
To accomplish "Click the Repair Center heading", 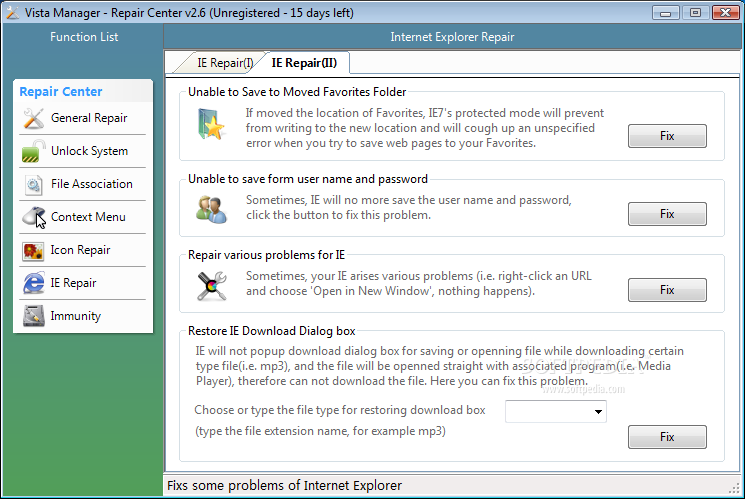I will 61,92.
